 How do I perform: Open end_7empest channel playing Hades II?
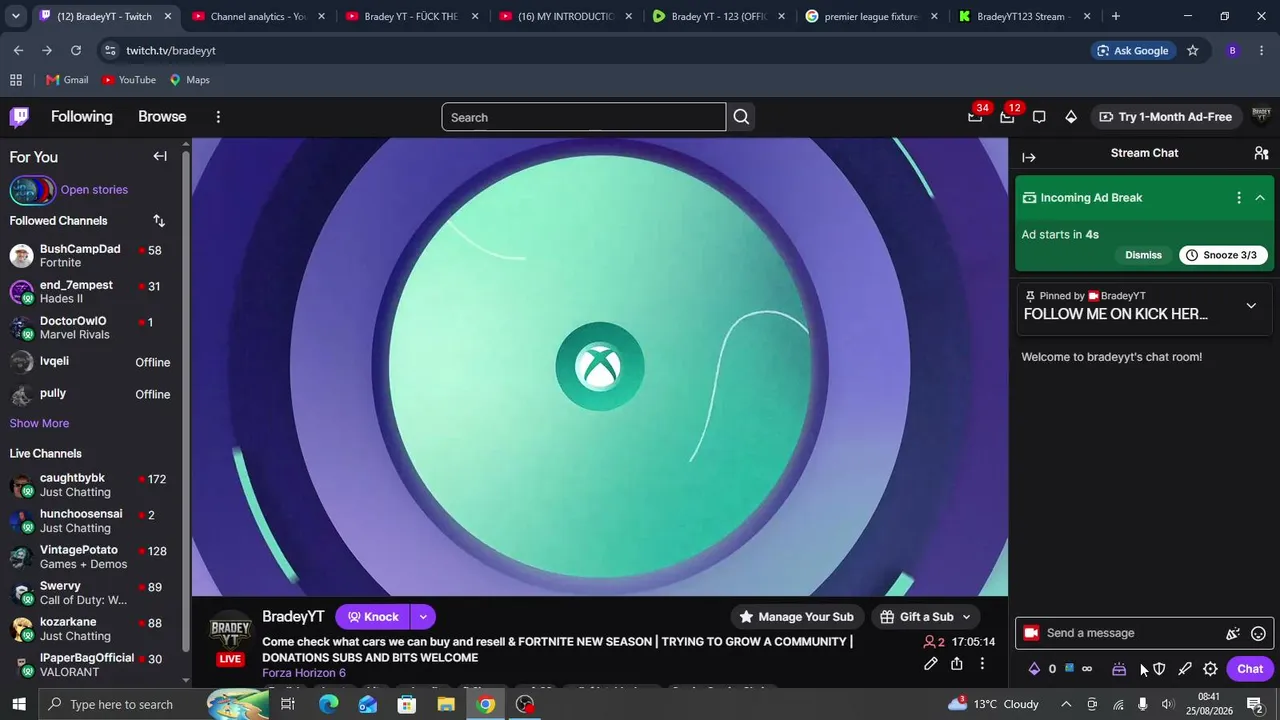(x=90, y=292)
